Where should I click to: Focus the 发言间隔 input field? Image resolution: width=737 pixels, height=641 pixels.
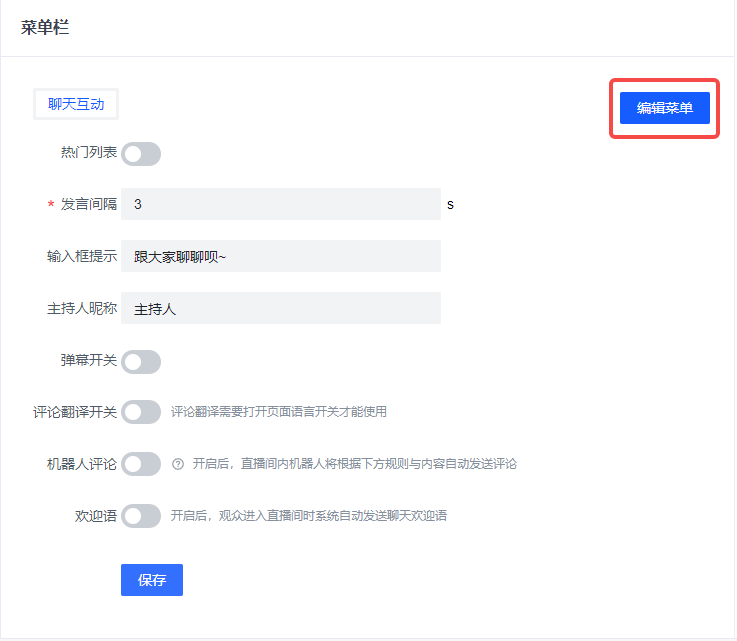(x=281, y=204)
